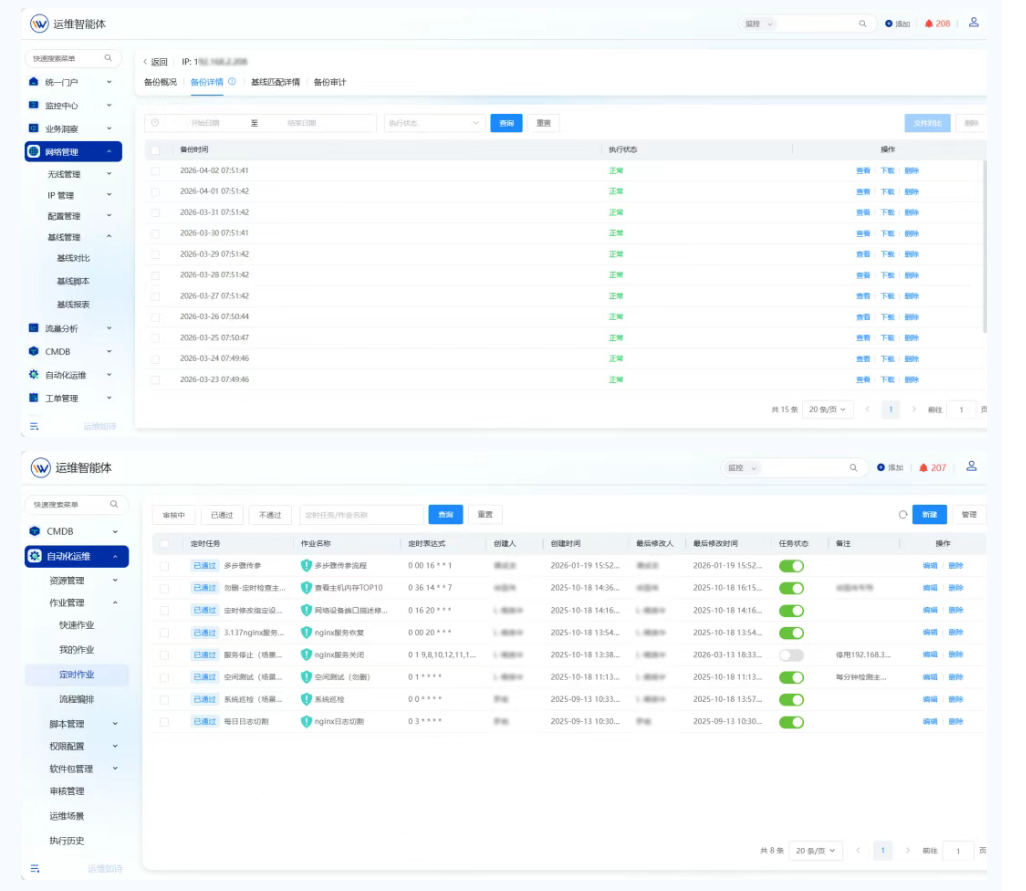Image resolution: width=1026 pixels, height=891 pixels.
Task: Switch to the 基线匹配详情 tab
Action: (x=275, y=82)
